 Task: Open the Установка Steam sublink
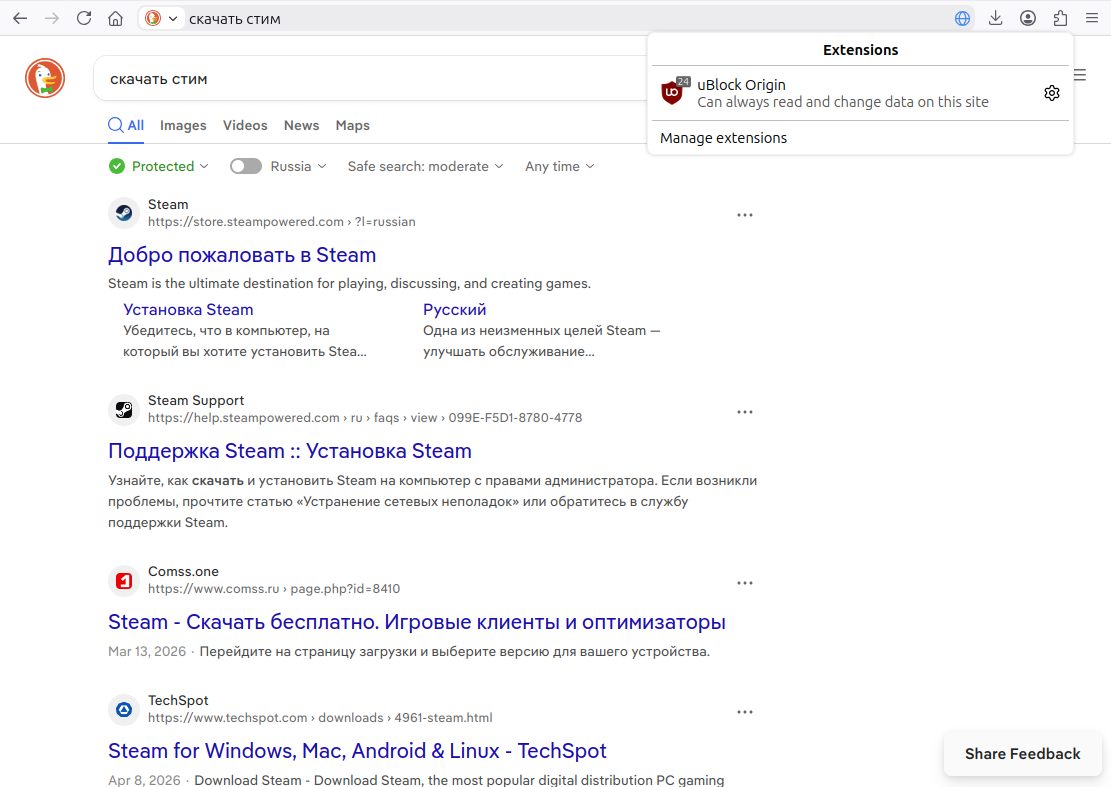[188, 310]
